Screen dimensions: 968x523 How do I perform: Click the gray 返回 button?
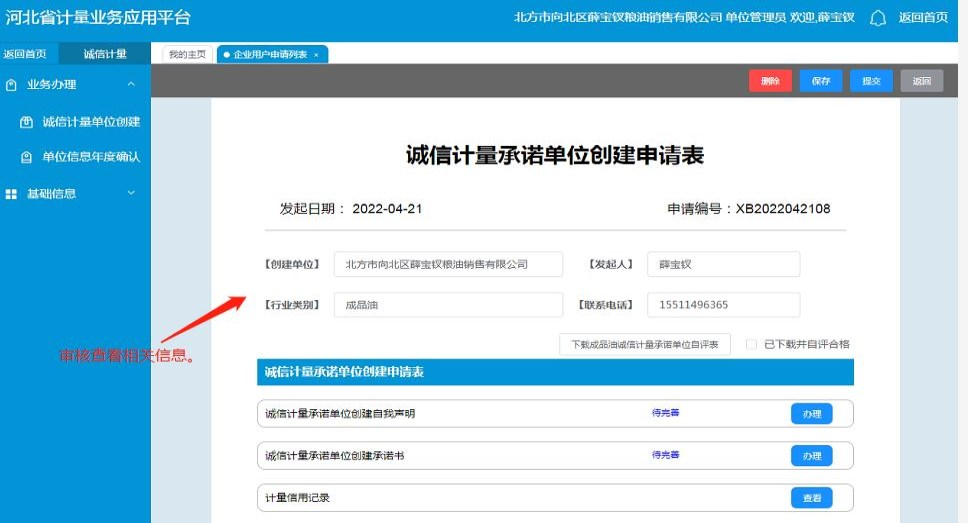[x=921, y=81]
